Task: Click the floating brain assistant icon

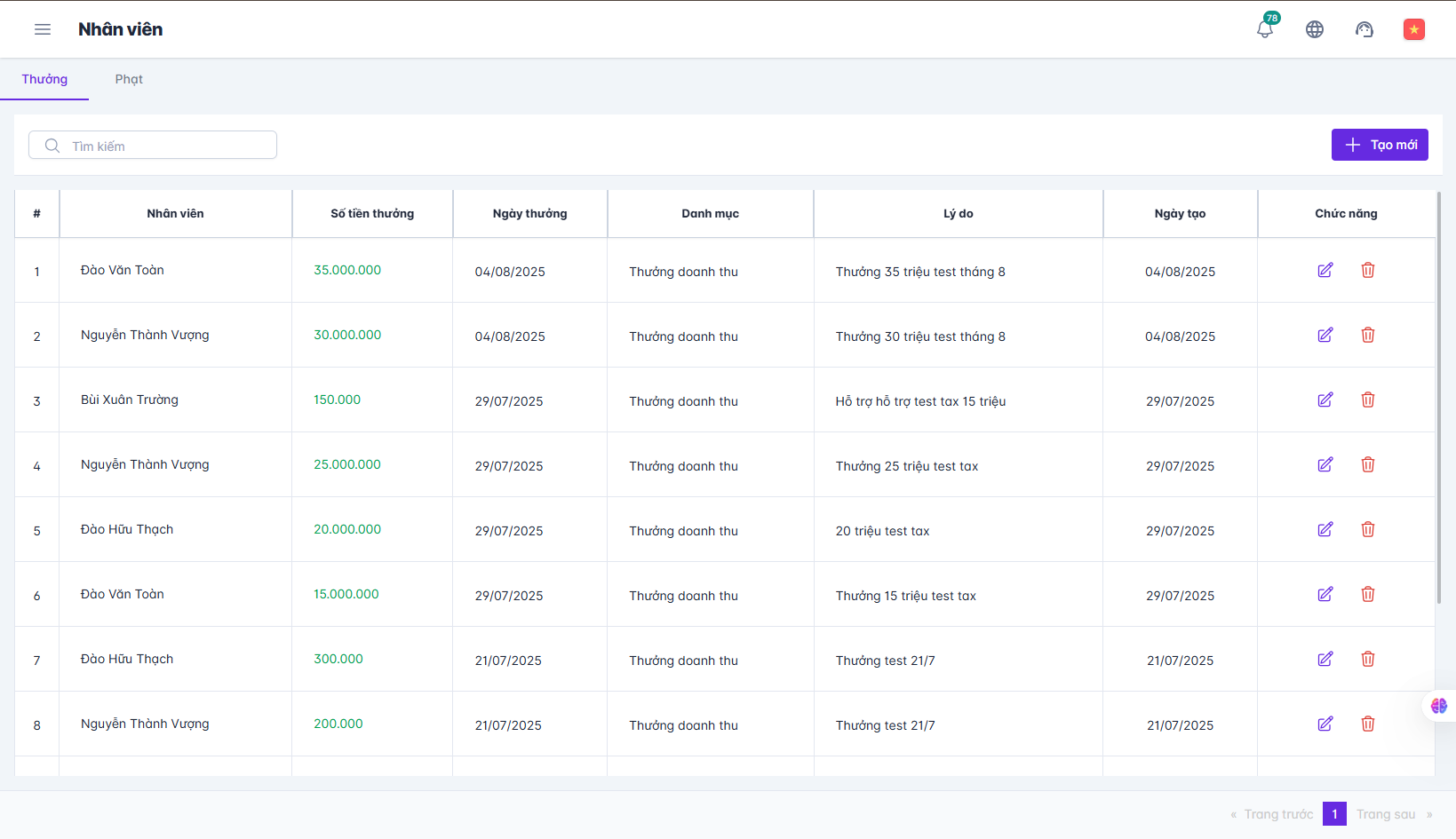Action: (x=1438, y=706)
